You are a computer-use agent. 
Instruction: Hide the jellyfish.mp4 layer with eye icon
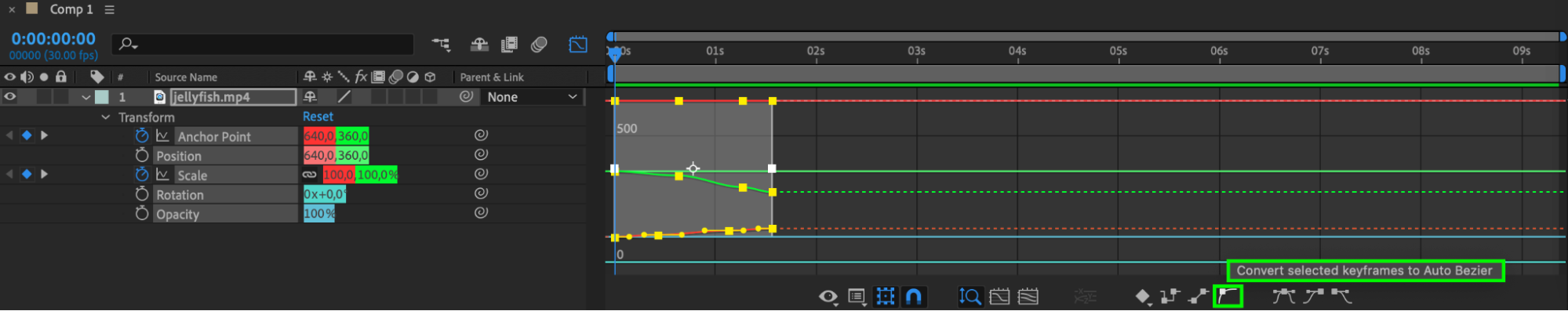10,97
